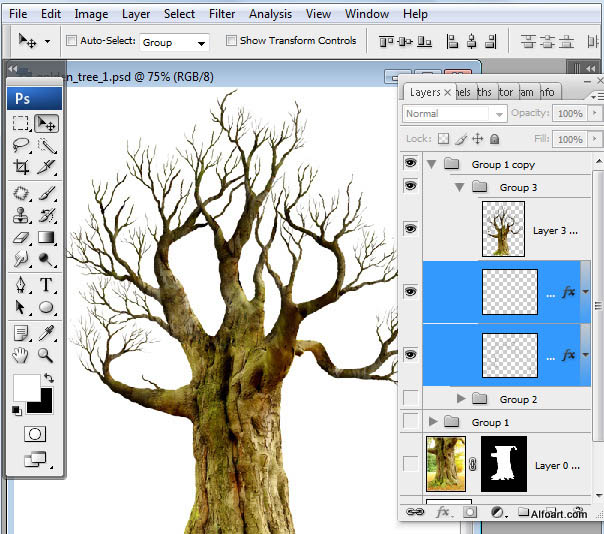Open the Analysis menu
Image resolution: width=604 pixels, height=534 pixels.
tap(270, 14)
